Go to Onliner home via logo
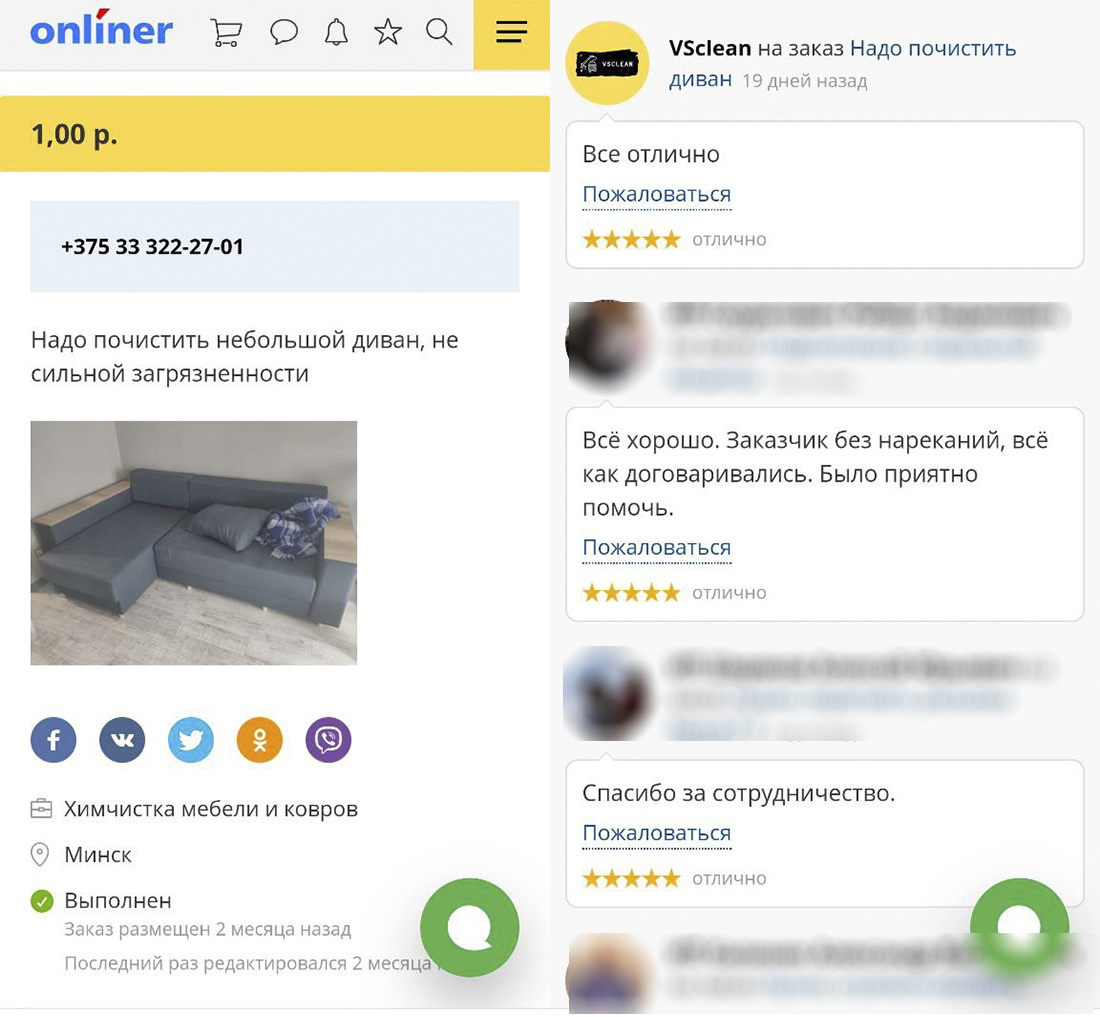Viewport: 1100px width, 1017px height. click(x=101, y=29)
